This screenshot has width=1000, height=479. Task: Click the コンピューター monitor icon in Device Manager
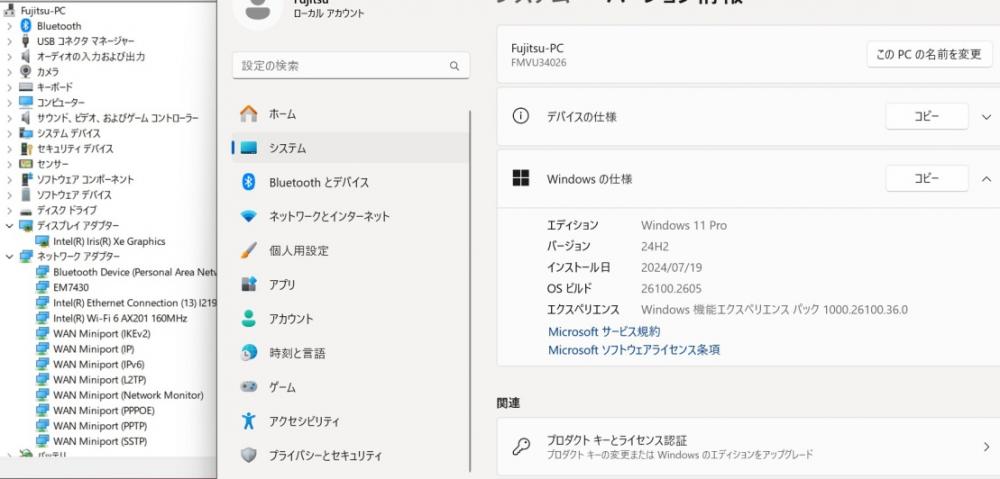26,102
